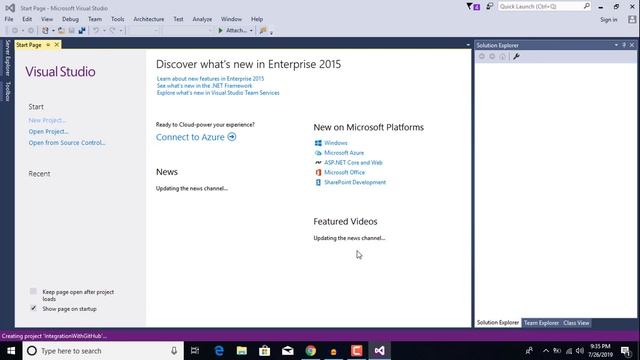Viewport: 640px width, 360px height.
Task: Click the Redo toolbar icon
Action: (x=112, y=30)
